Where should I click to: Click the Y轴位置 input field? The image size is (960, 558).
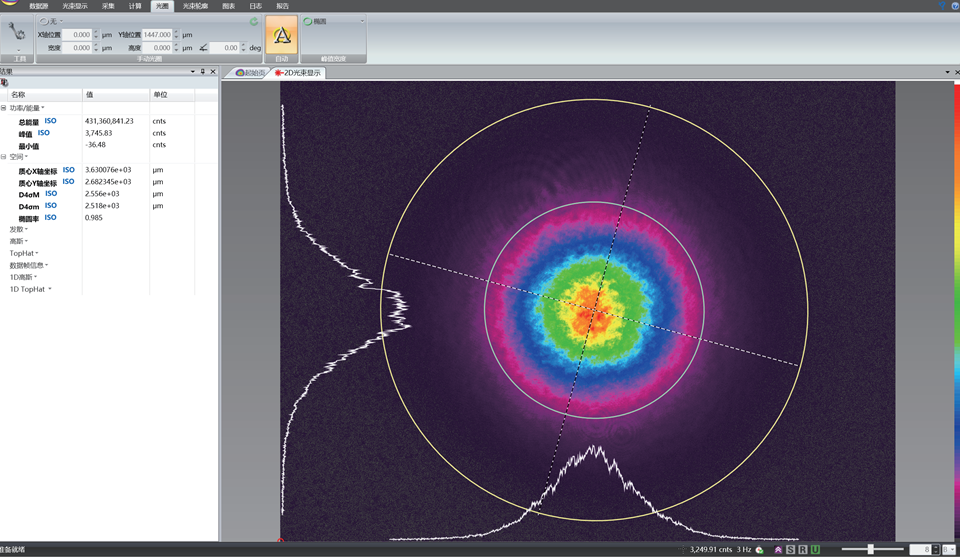(157, 35)
